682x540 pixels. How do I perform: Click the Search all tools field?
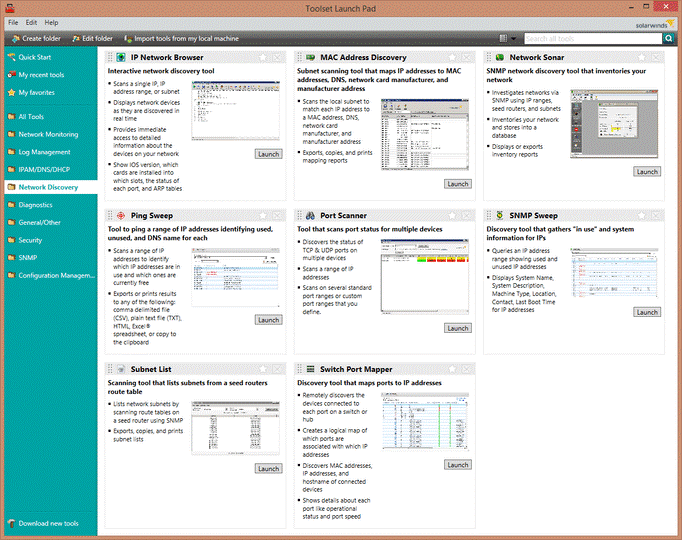point(593,39)
